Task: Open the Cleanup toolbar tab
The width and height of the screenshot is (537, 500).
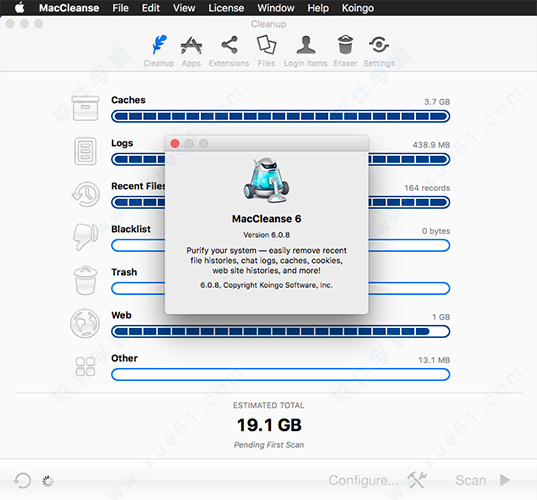Action: tap(159, 51)
